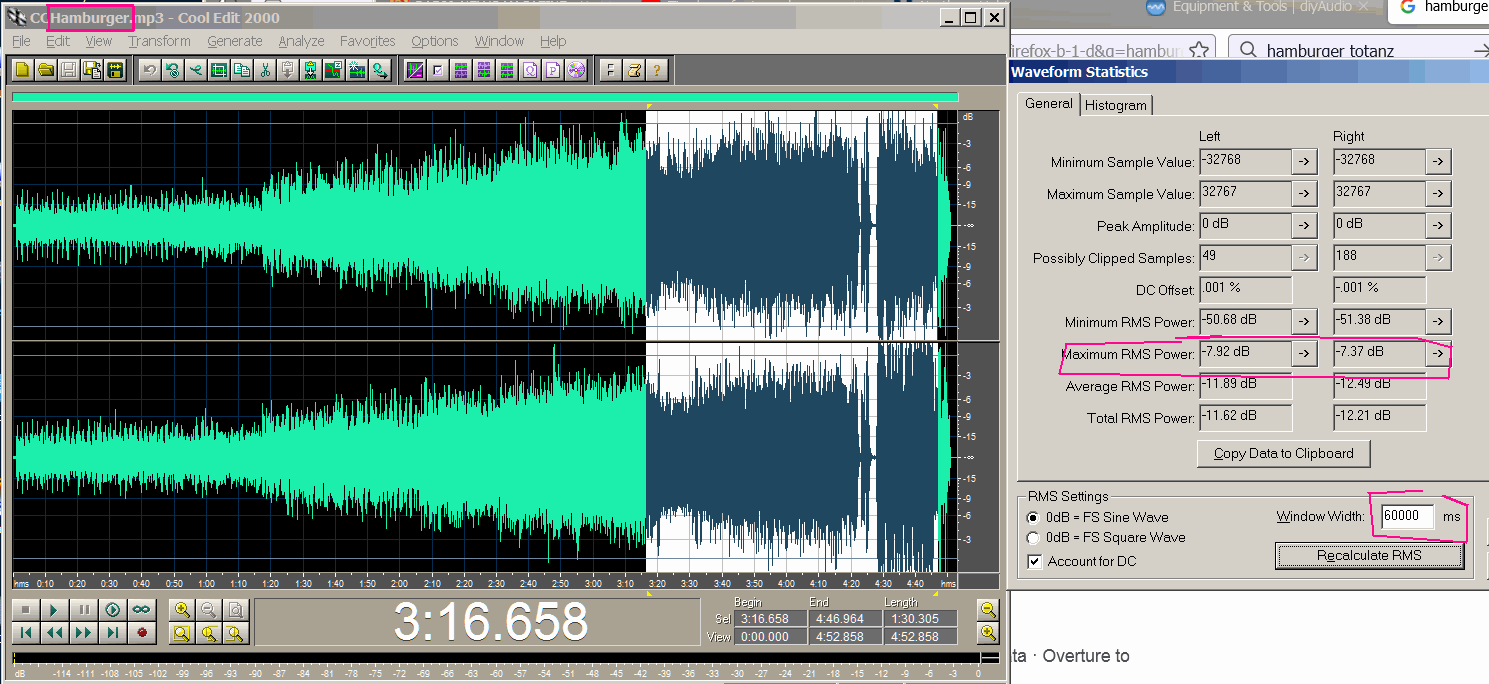Start playback with the Play button
This screenshot has width=1489, height=684.
pyautogui.click(x=55, y=609)
